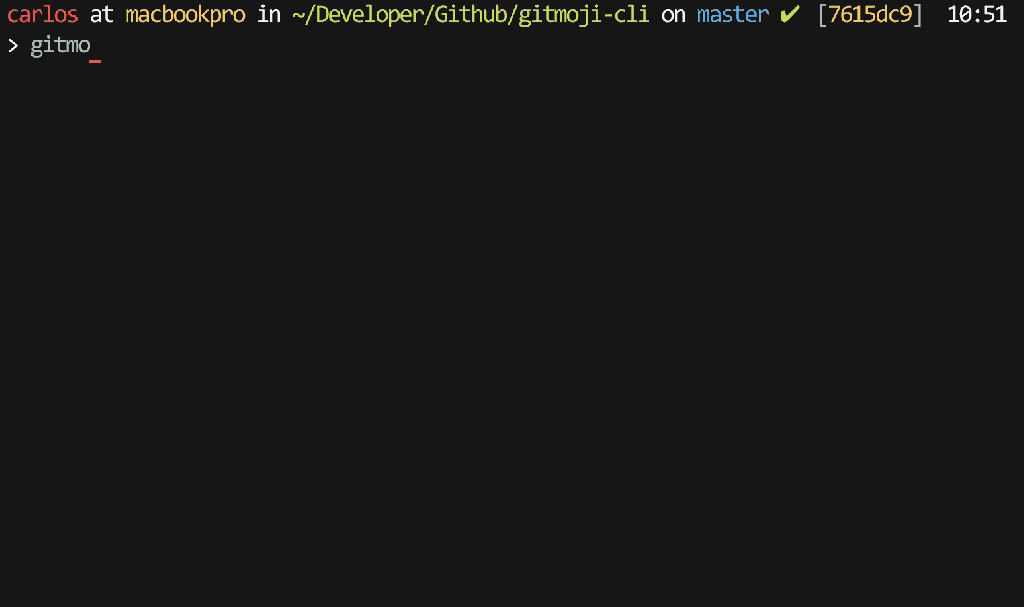Click the empty terminal area below prompt
Screen dimensions: 1024x607
(512, 330)
